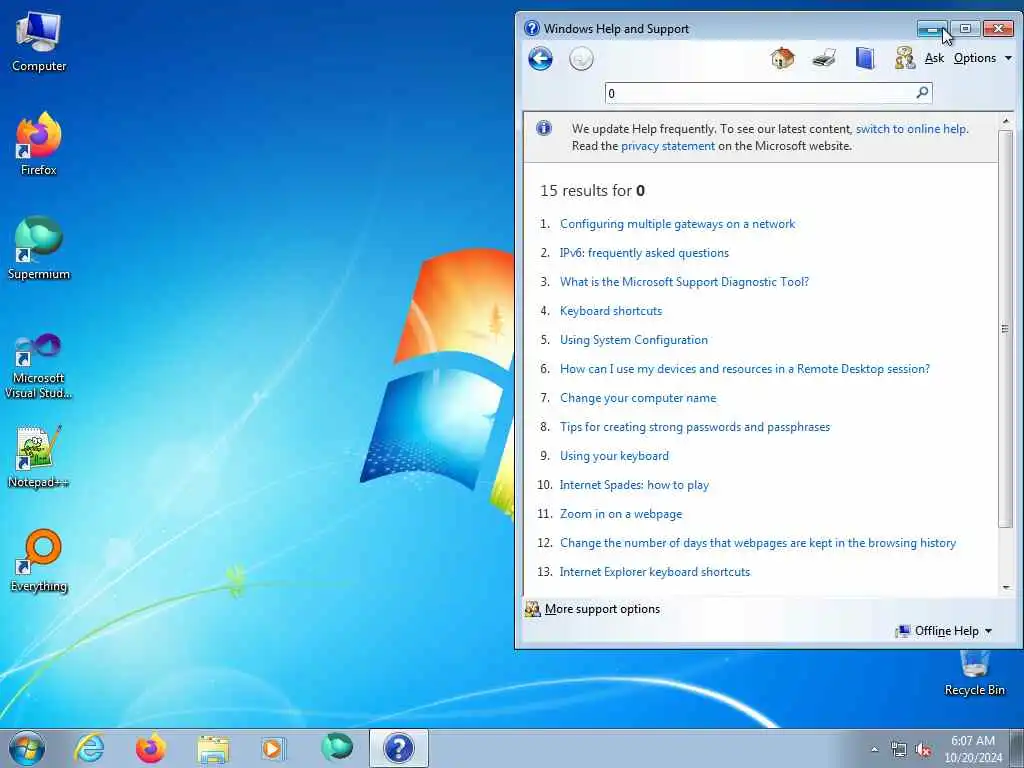Open 'Internet Explorer keyboard shortcuts' result
Image resolution: width=1024 pixels, height=768 pixels.
coord(654,571)
